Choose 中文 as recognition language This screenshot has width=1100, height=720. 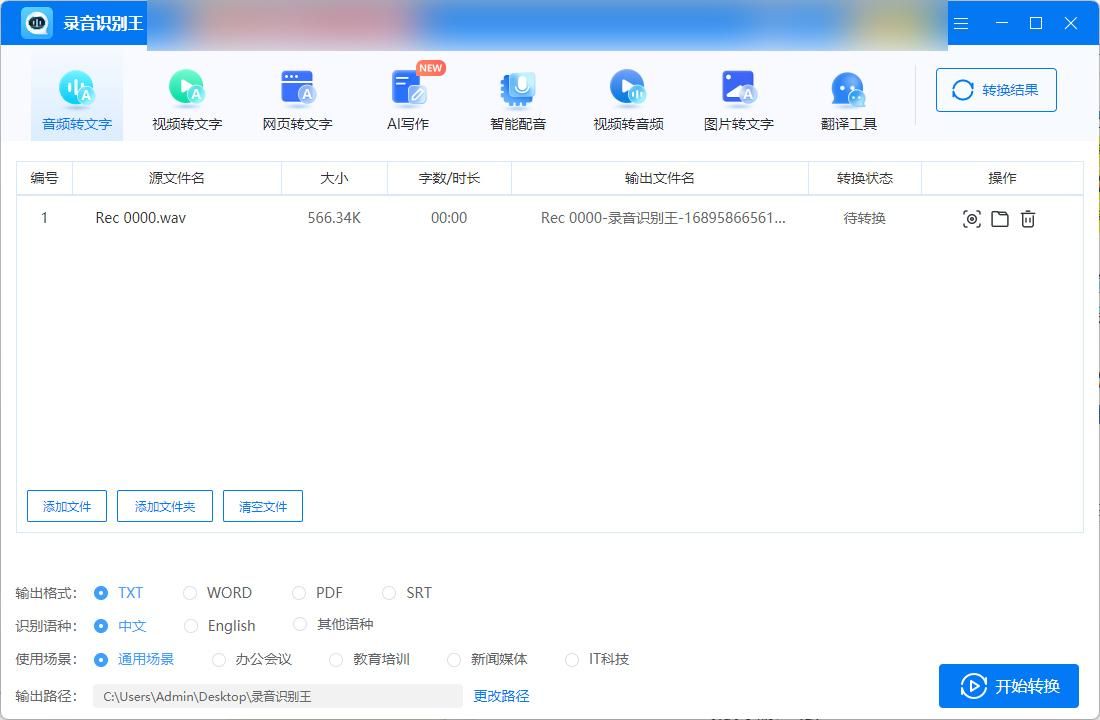point(101,625)
